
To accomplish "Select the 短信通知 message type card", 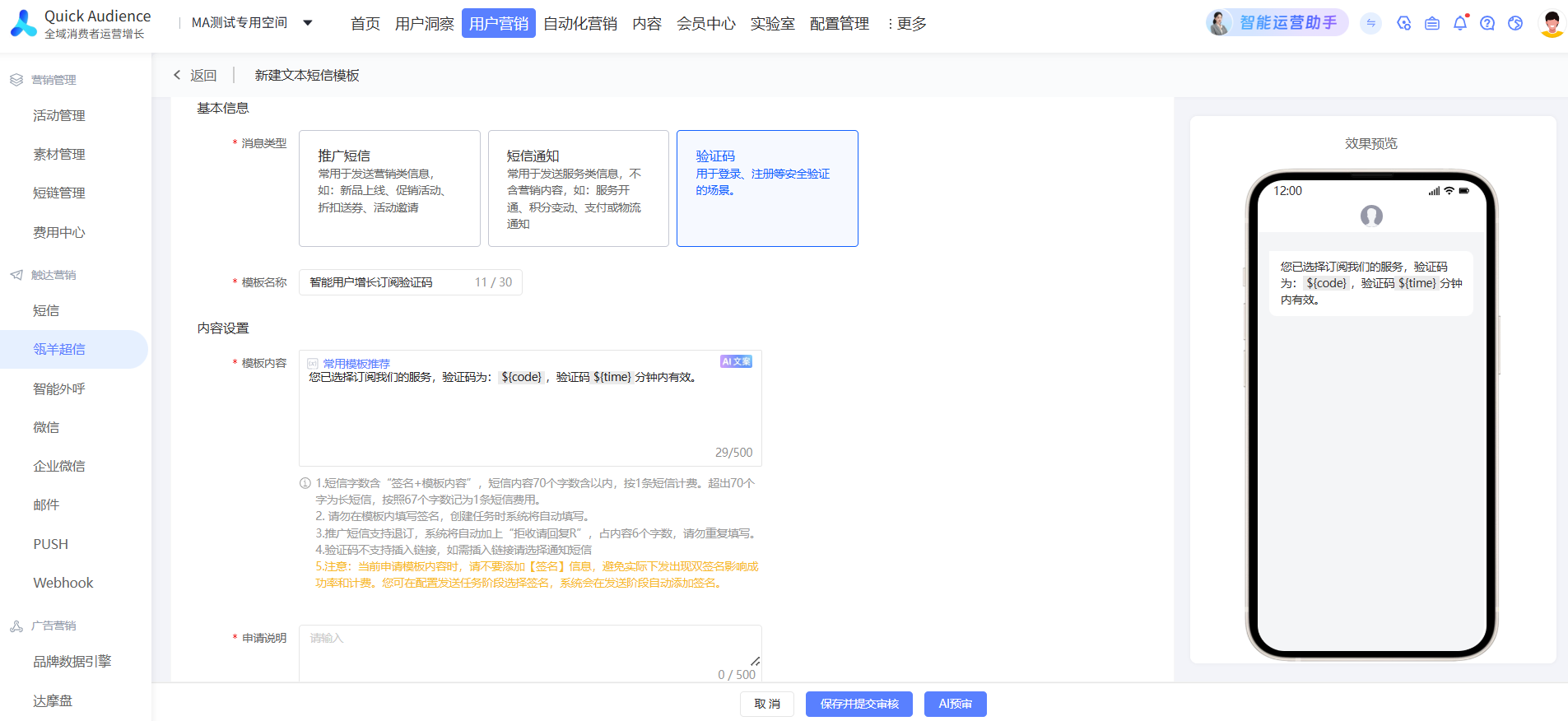I will [x=579, y=188].
